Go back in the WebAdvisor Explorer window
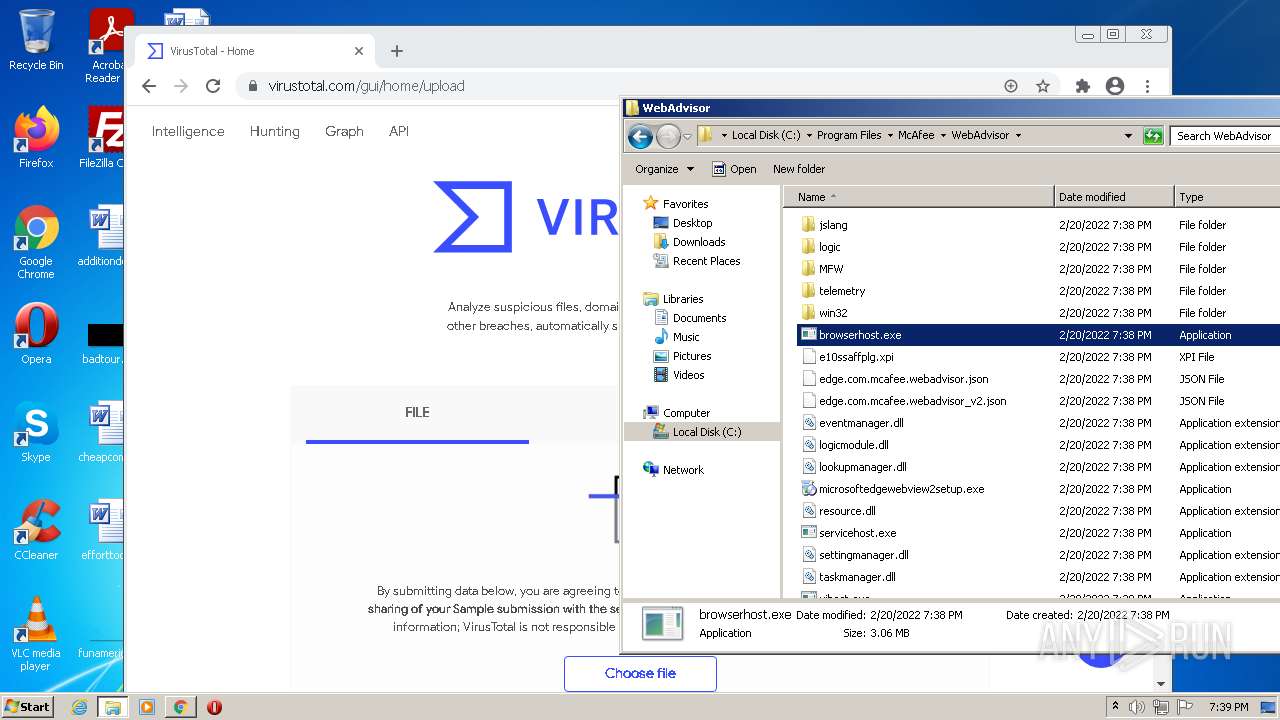The image size is (1280, 720). coord(640,136)
